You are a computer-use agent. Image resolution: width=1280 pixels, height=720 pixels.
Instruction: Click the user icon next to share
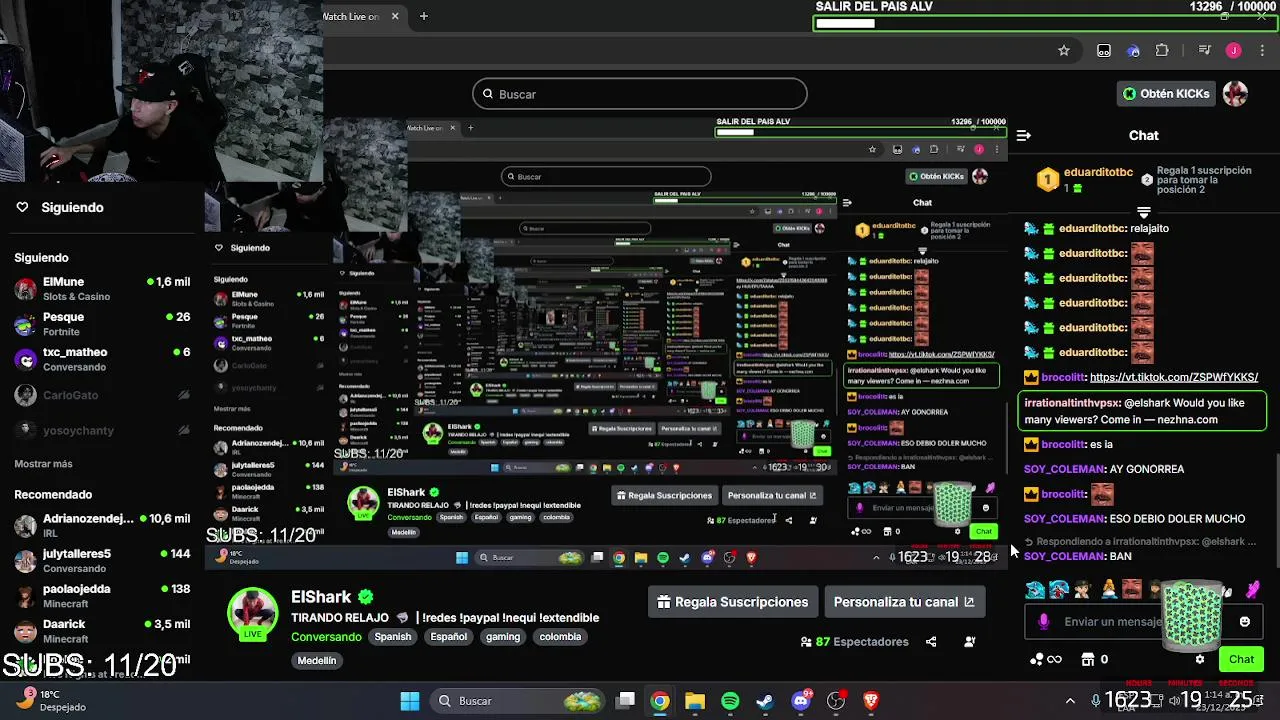click(969, 642)
